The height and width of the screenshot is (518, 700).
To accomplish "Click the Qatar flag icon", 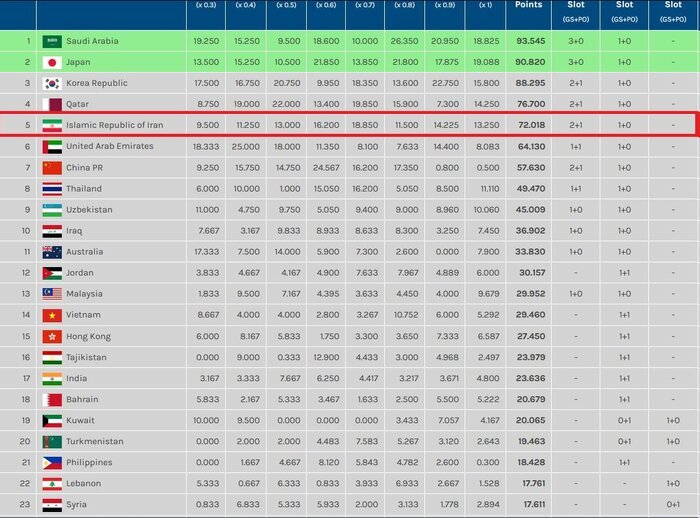I will pyautogui.click(x=52, y=104).
